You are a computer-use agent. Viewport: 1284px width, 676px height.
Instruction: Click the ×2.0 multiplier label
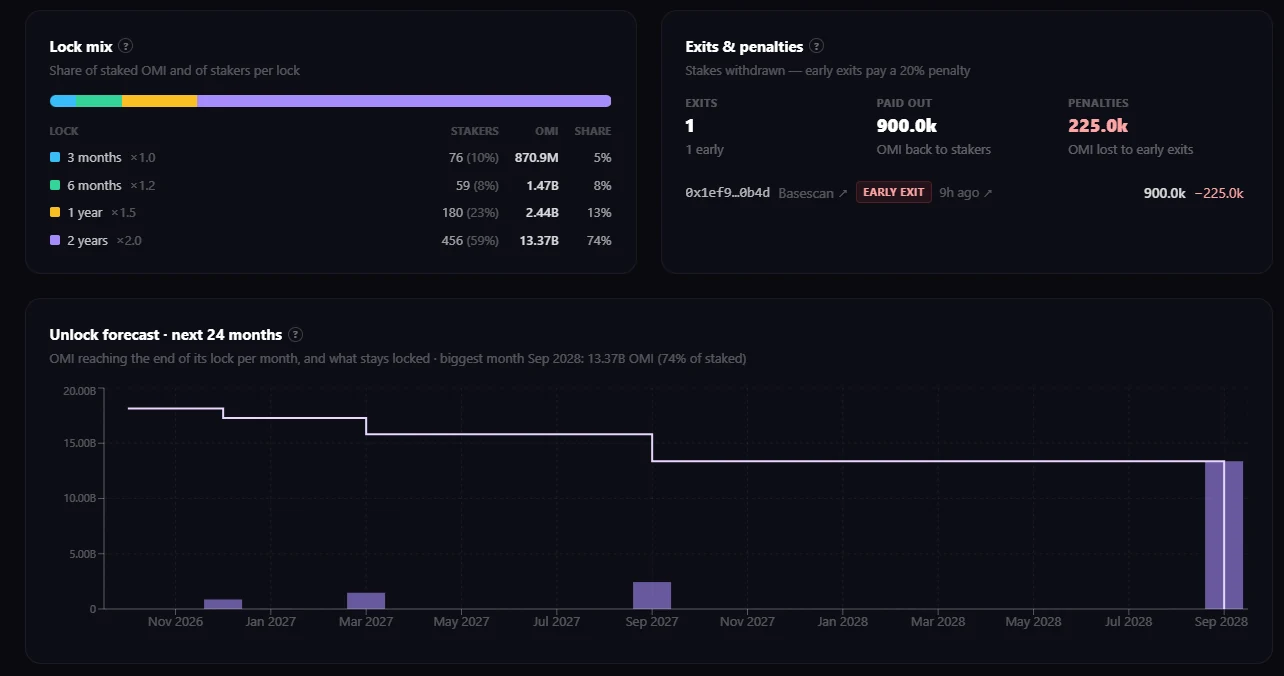pos(129,241)
